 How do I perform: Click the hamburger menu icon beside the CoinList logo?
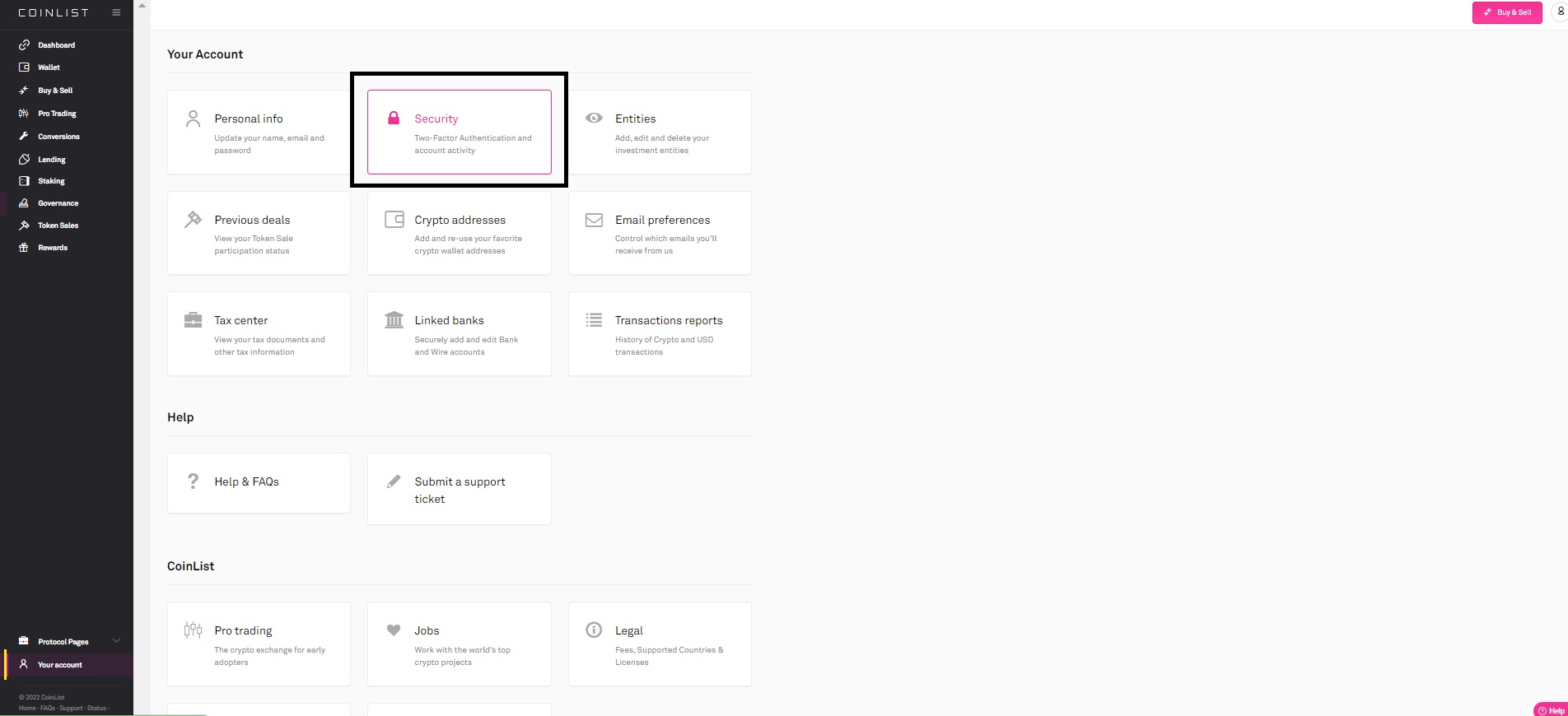116,12
